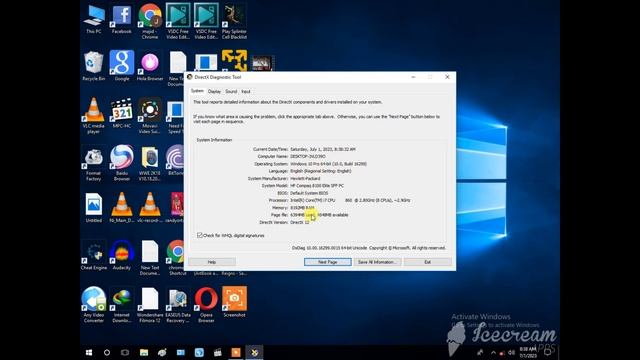Open the orange Screenshot app shortcut
The image size is (640, 360).
(234, 302)
